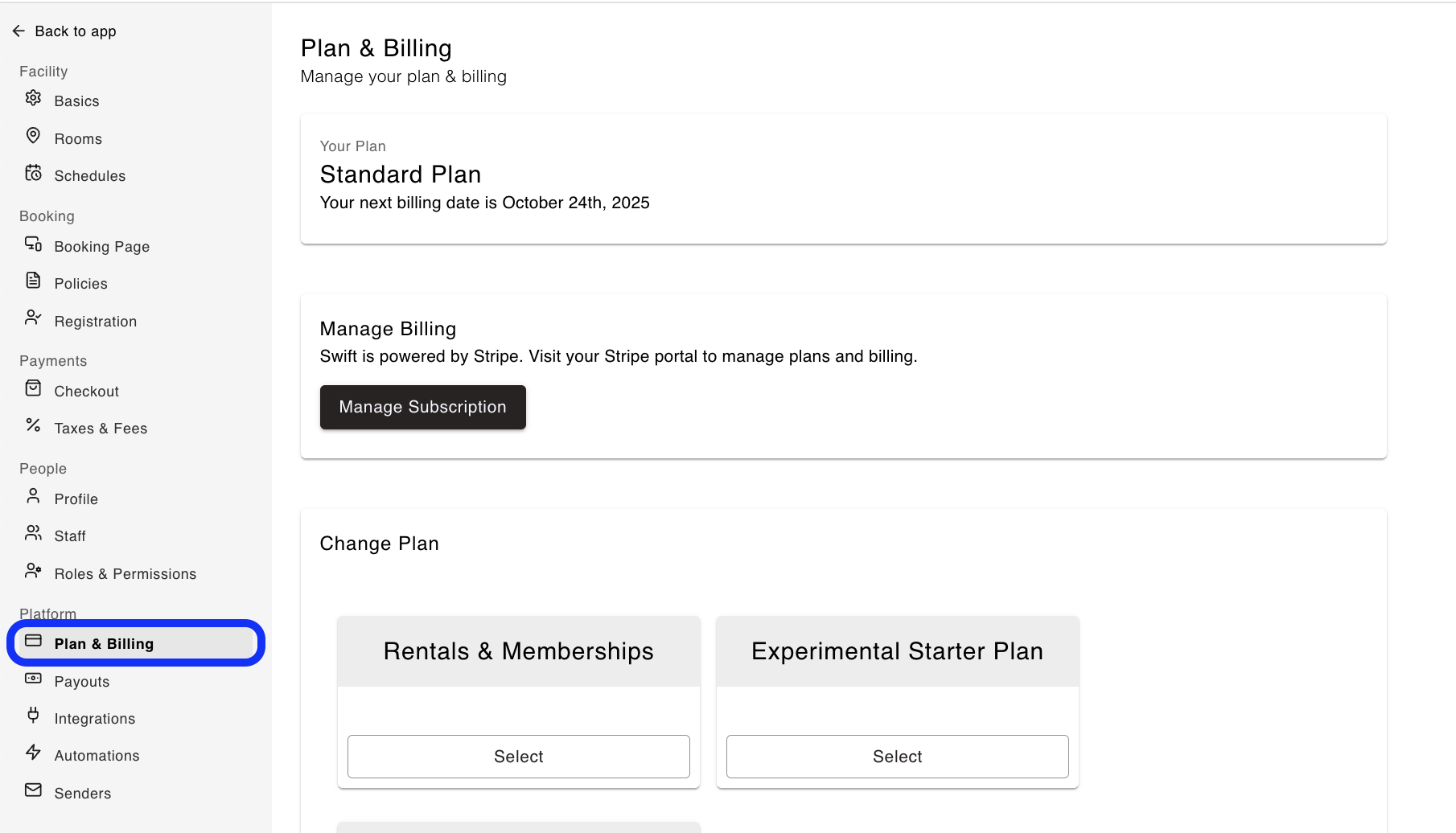Open the Payouts section
This screenshot has width=1456, height=833.
pos(81,682)
